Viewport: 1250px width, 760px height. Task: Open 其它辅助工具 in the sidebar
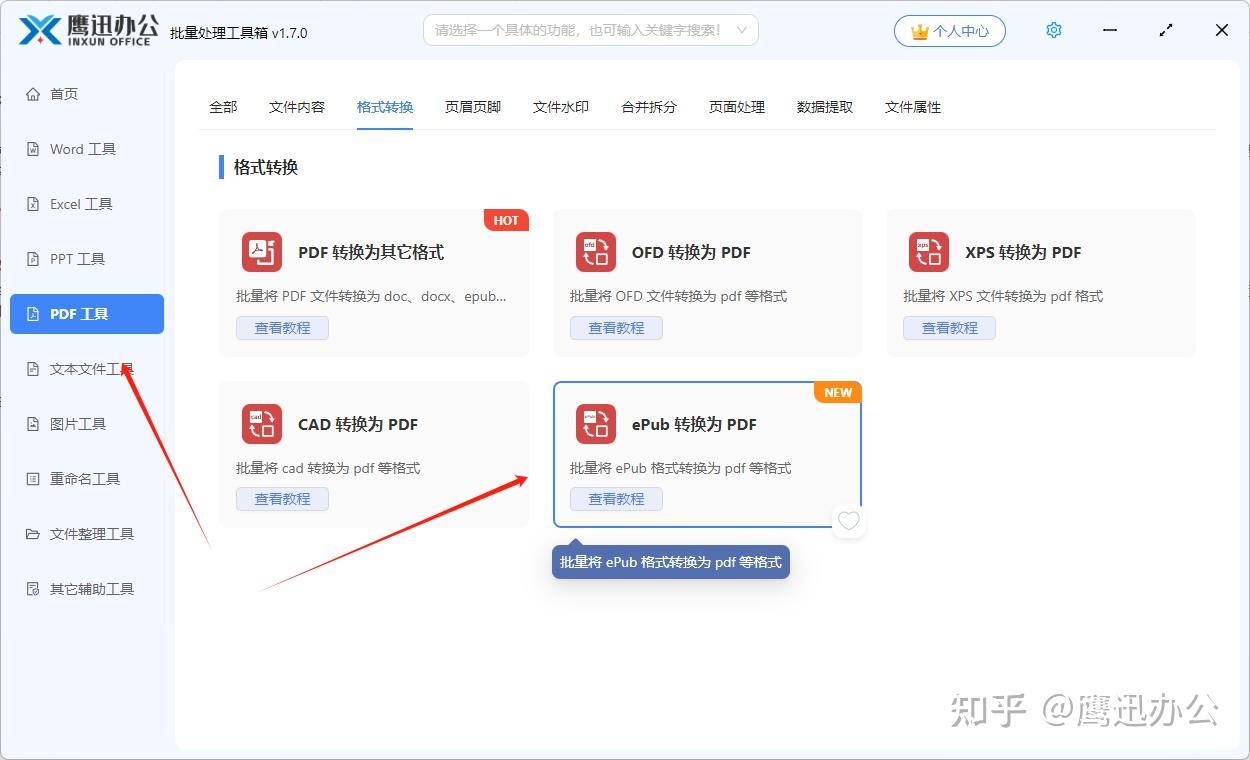click(87, 589)
